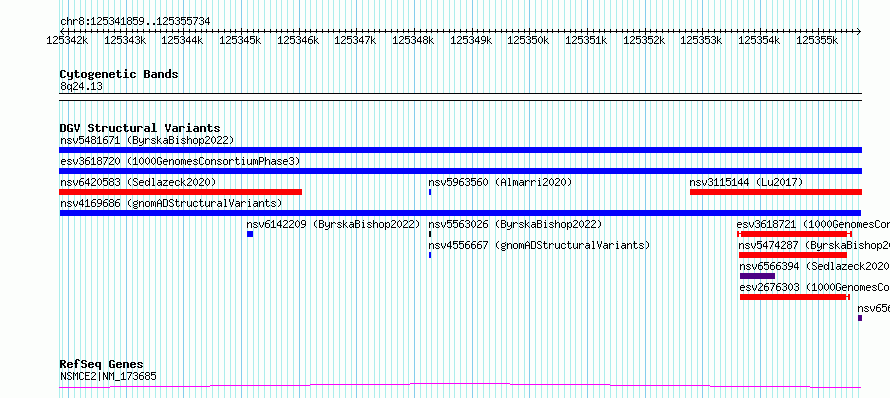Click the 125344k ruler tick label
Viewport: 890px width, 398px height.
(183, 40)
